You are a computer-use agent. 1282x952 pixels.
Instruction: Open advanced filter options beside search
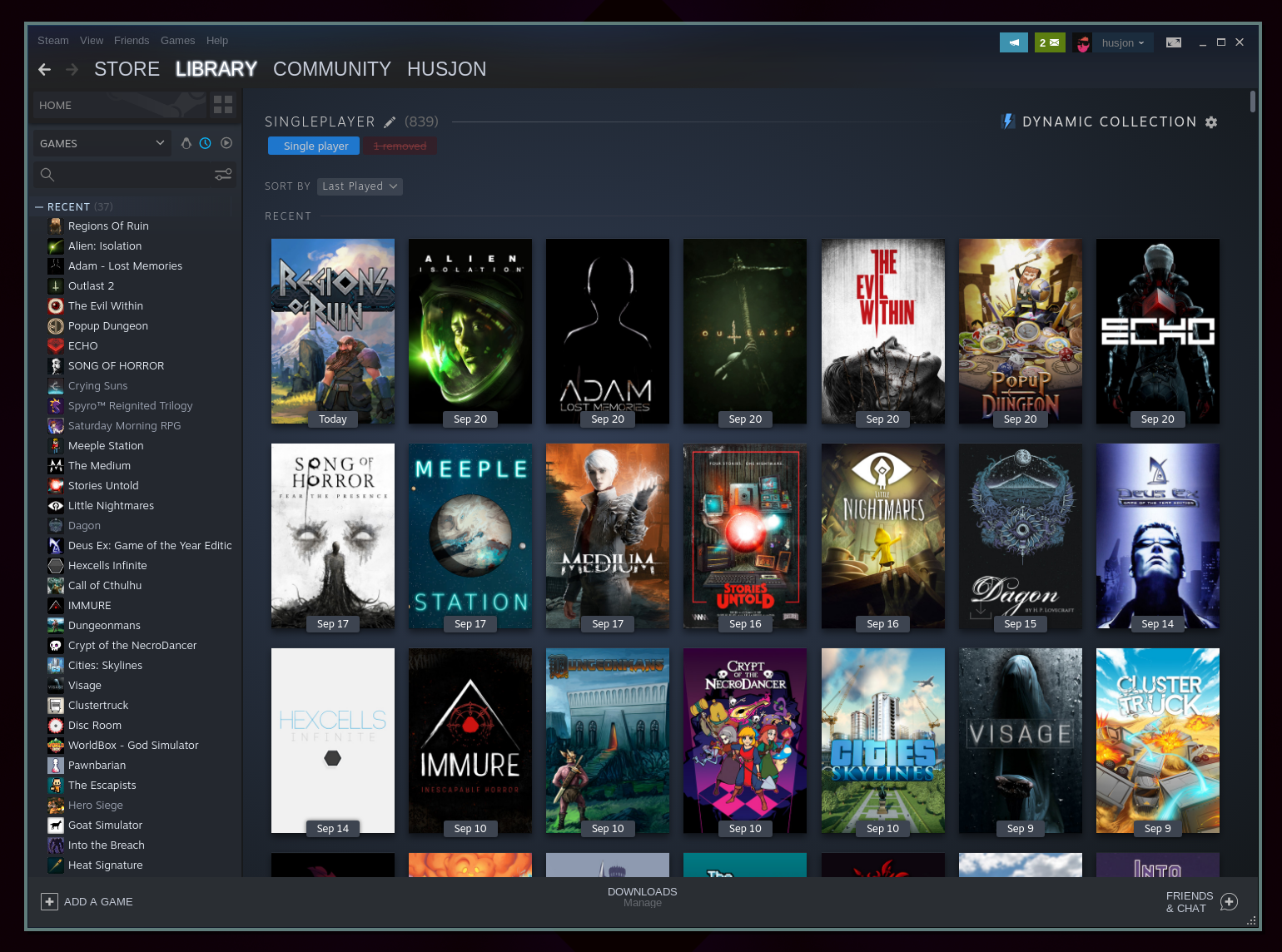[x=222, y=175]
